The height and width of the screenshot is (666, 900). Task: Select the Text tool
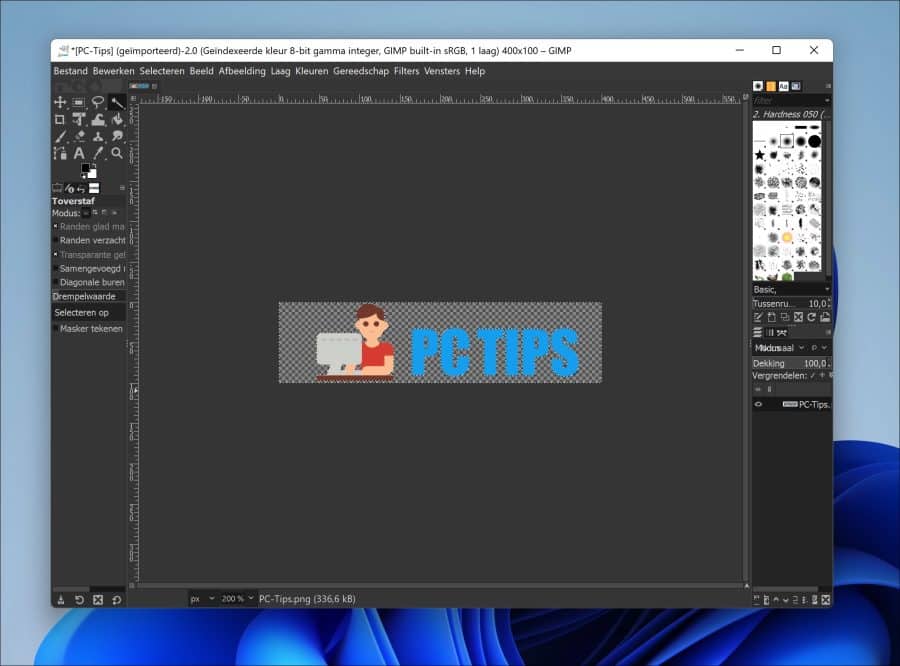pos(79,153)
